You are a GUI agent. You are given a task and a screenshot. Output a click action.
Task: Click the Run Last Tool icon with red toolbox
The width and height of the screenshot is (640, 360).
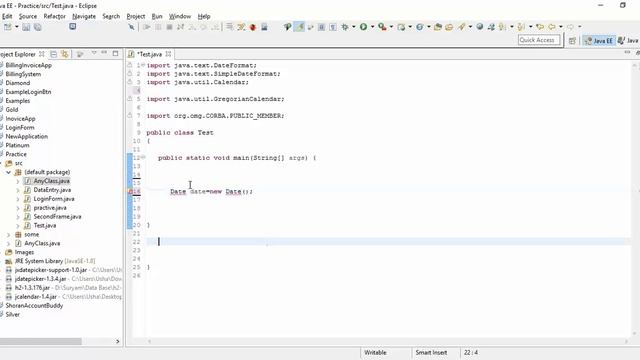point(382,27)
